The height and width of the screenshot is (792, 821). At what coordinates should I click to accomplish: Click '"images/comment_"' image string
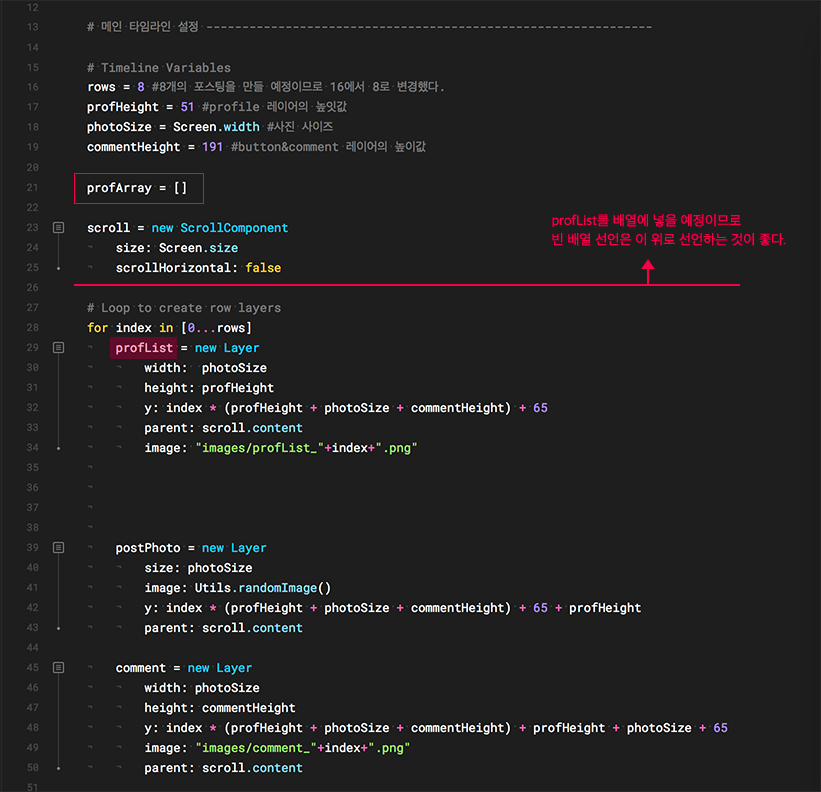click(x=256, y=748)
